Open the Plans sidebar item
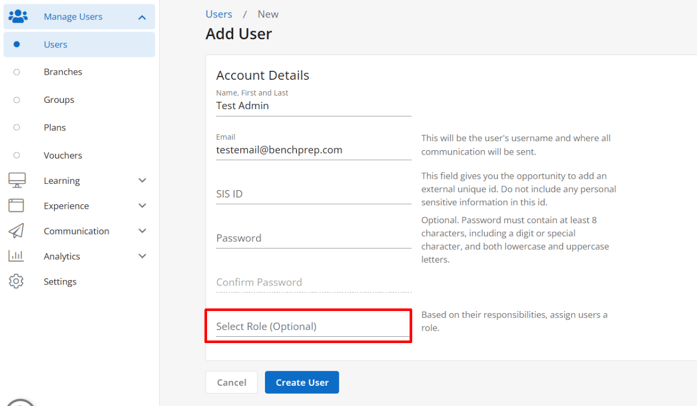The height and width of the screenshot is (406, 697). 55,128
